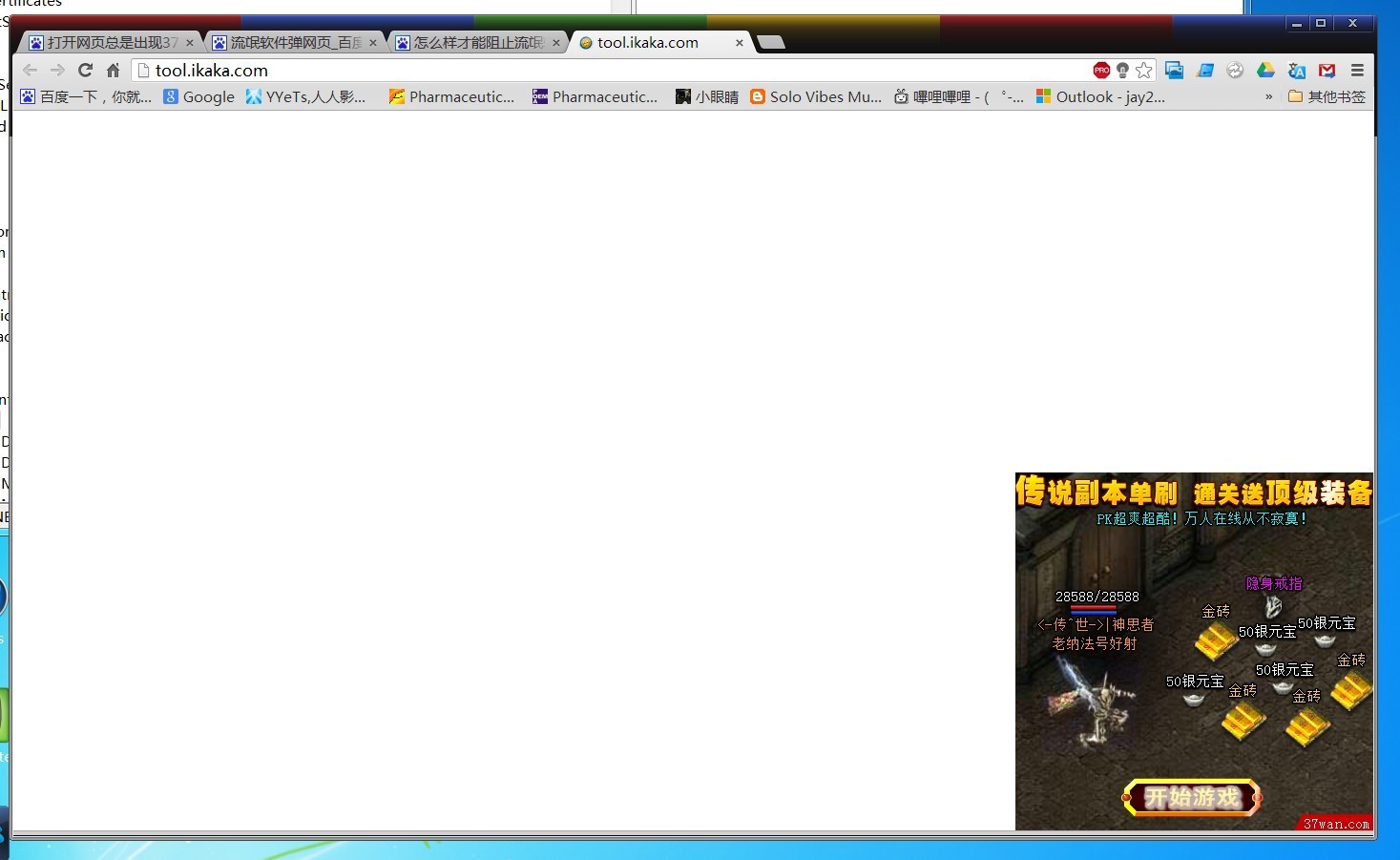The width and height of the screenshot is (1400, 860).
Task: Click the lightbulb icon in address bar
Action: pyautogui.click(x=1122, y=70)
